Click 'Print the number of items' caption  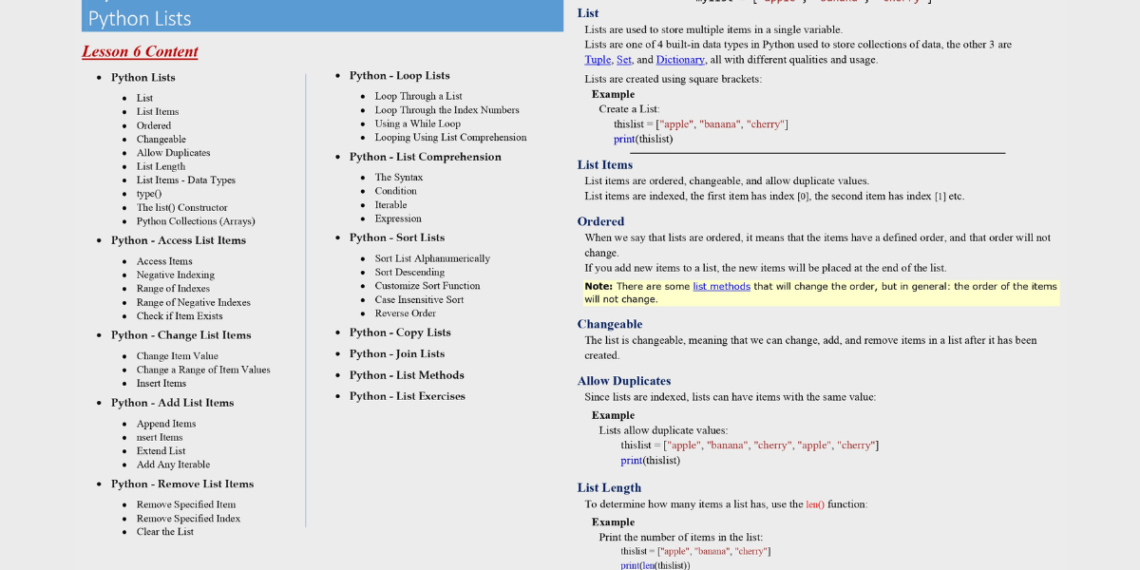[x=681, y=537]
